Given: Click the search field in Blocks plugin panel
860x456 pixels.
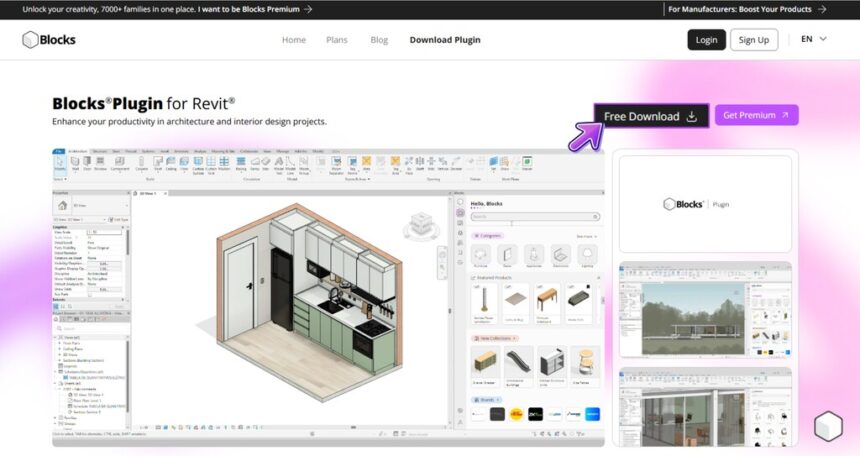Looking at the screenshot, I should pyautogui.click(x=535, y=216).
